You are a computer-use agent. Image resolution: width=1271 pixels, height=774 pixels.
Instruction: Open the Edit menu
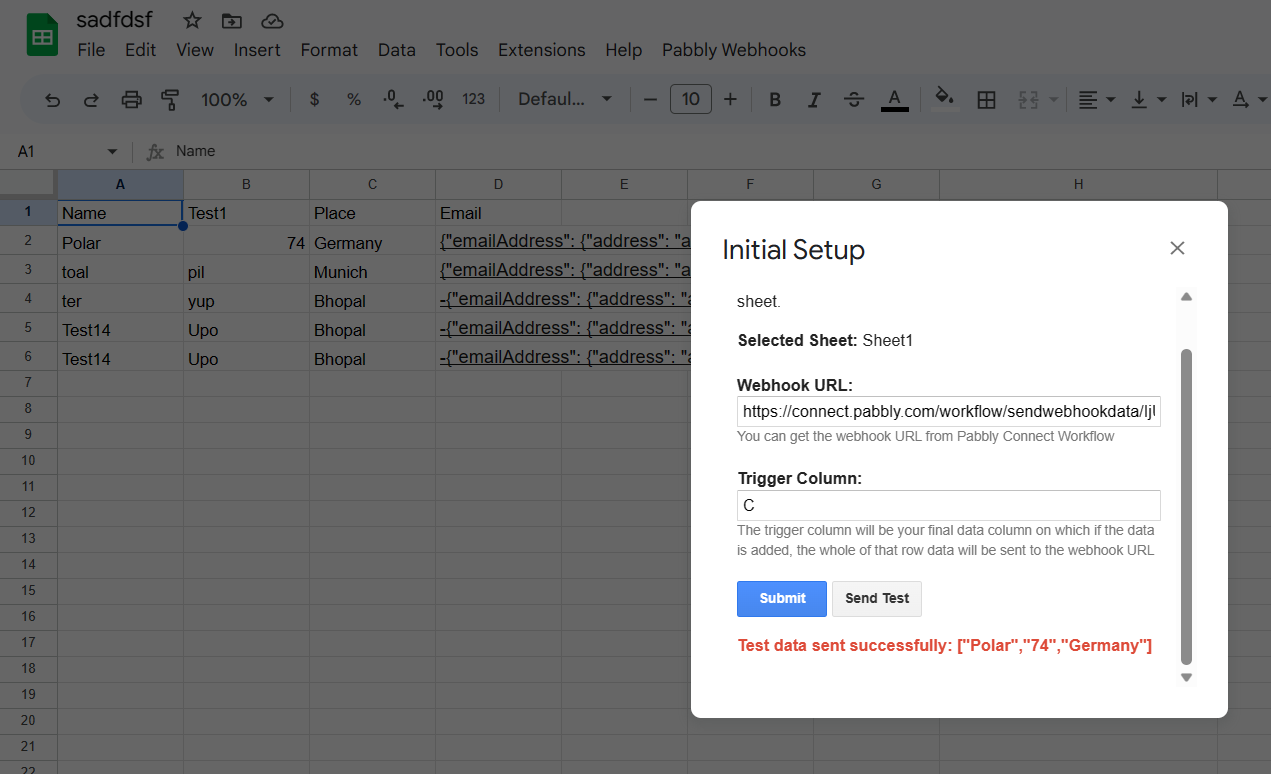coord(140,50)
